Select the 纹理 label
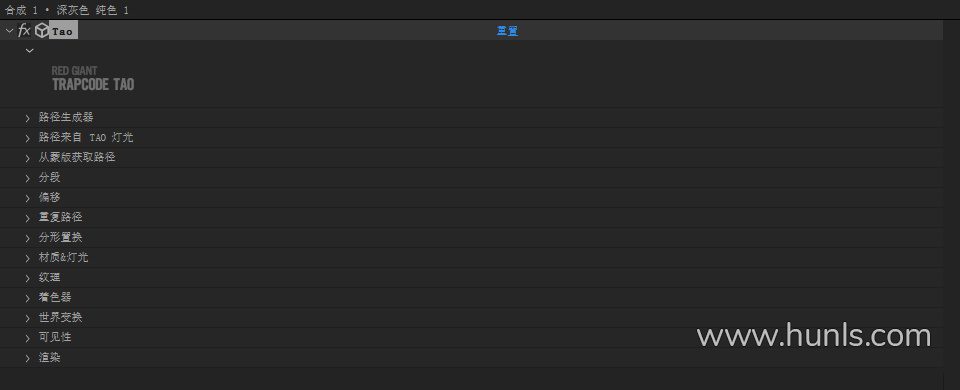Viewport: 960px width, 390px height. click(50, 277)
